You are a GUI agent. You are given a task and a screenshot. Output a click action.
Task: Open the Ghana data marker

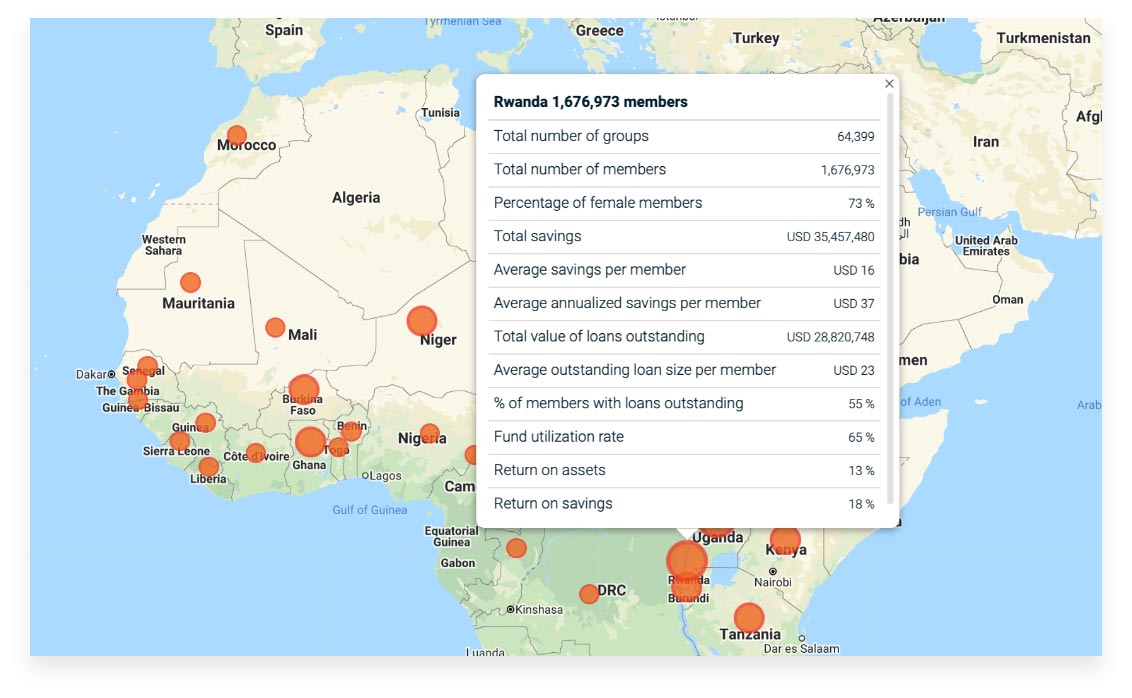point(311,441)
